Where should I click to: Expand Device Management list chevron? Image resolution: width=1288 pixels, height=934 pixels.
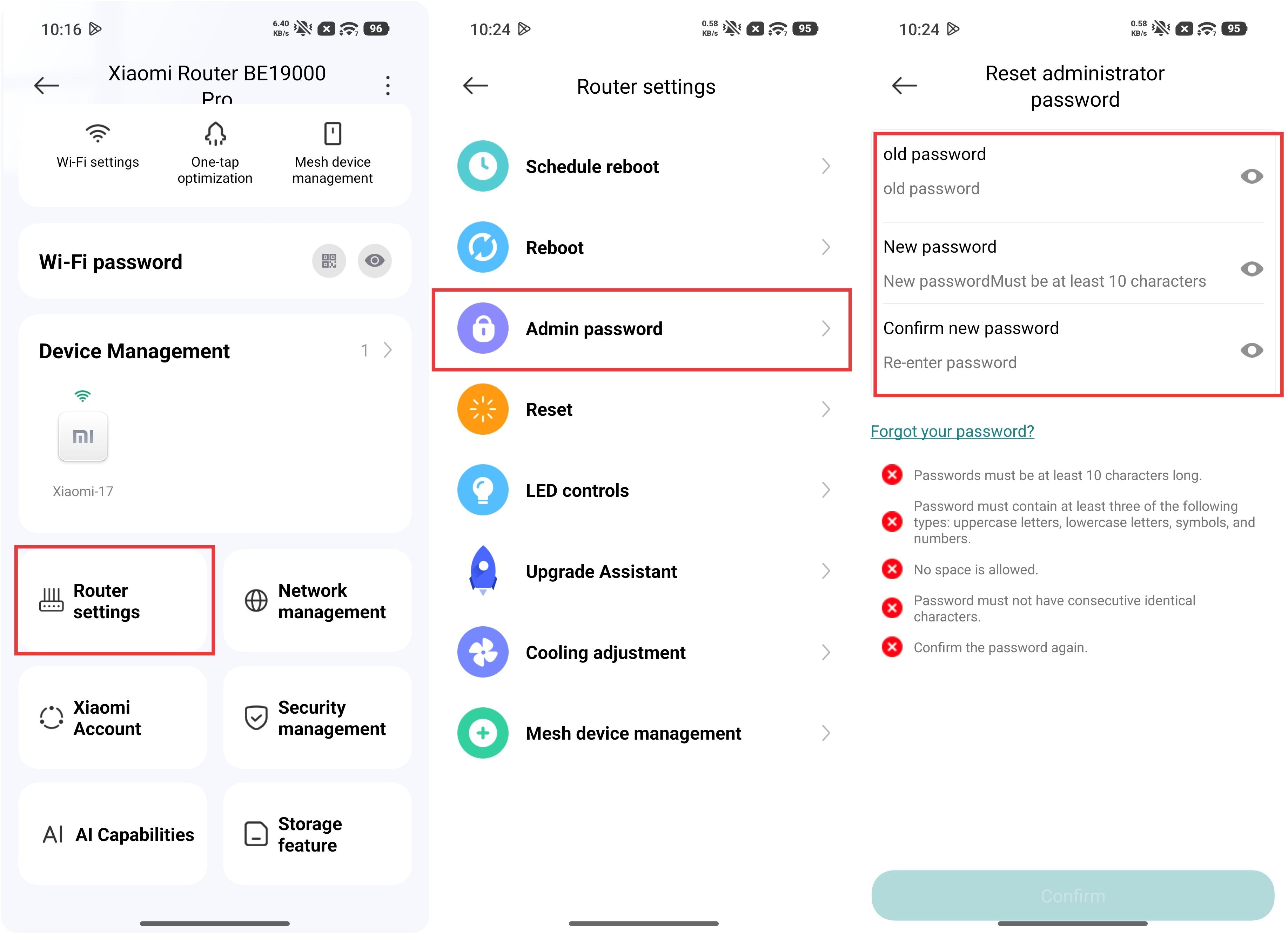tap(387, 350)
